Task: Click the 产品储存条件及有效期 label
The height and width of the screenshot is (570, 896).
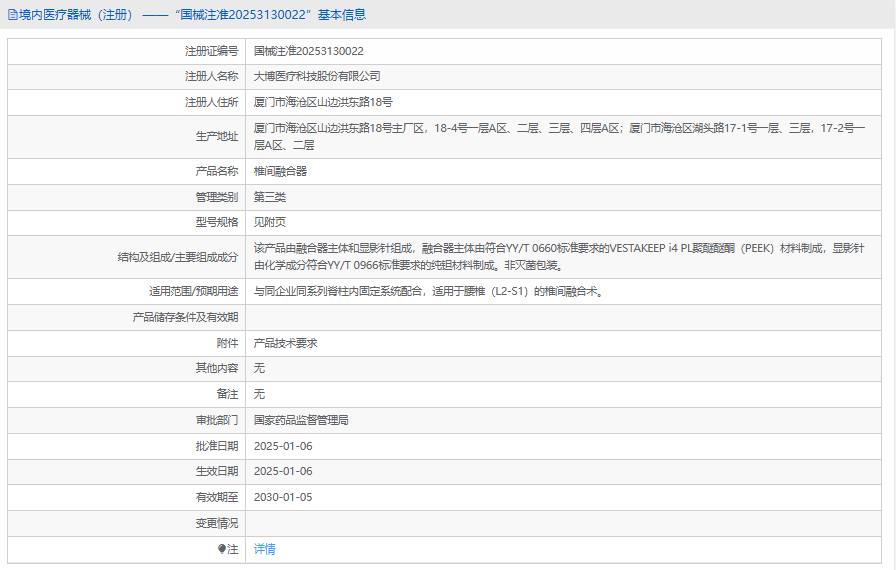Action: coord(186,317)
